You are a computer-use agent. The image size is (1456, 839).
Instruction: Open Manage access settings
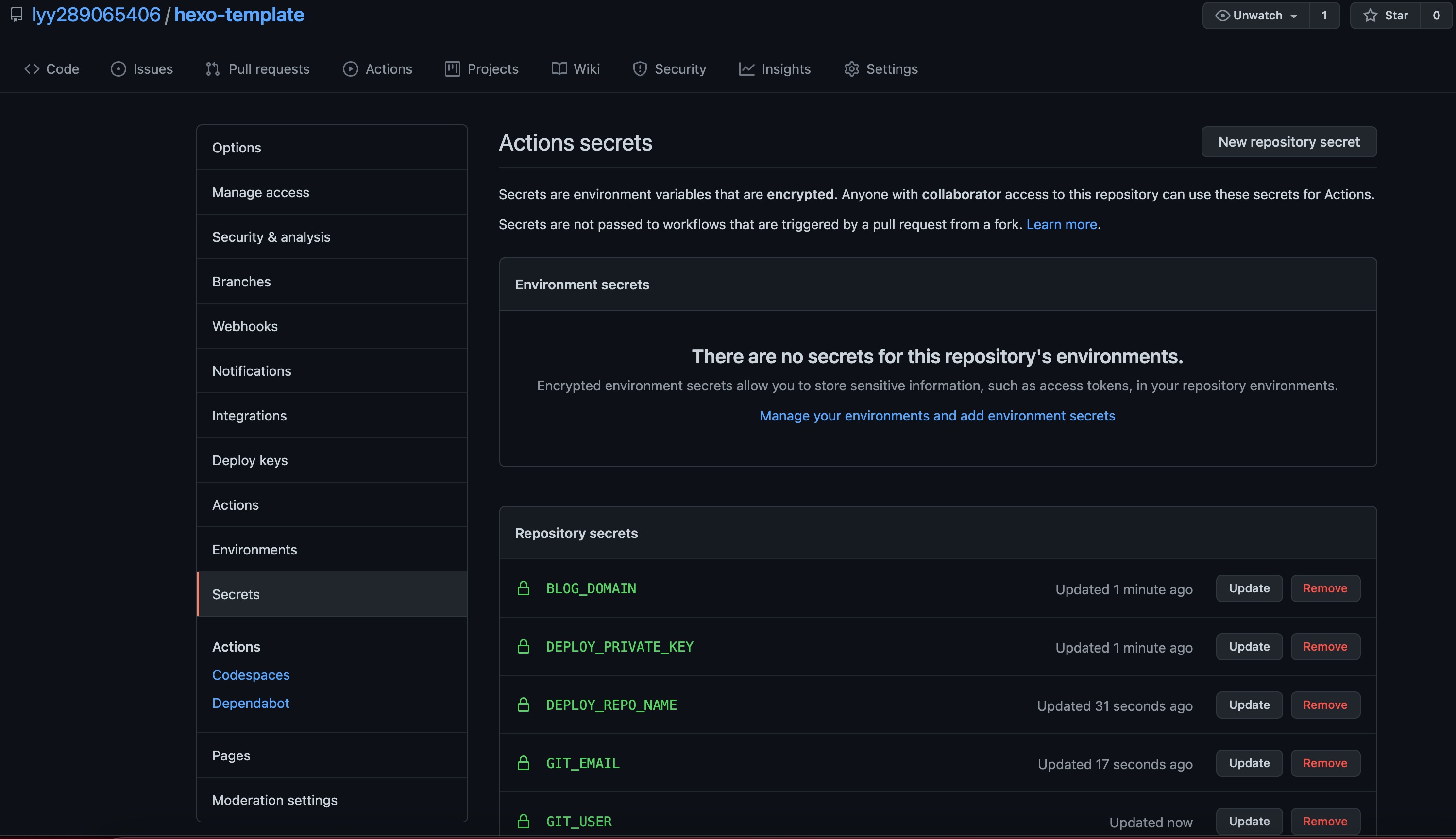coord(332,192)
